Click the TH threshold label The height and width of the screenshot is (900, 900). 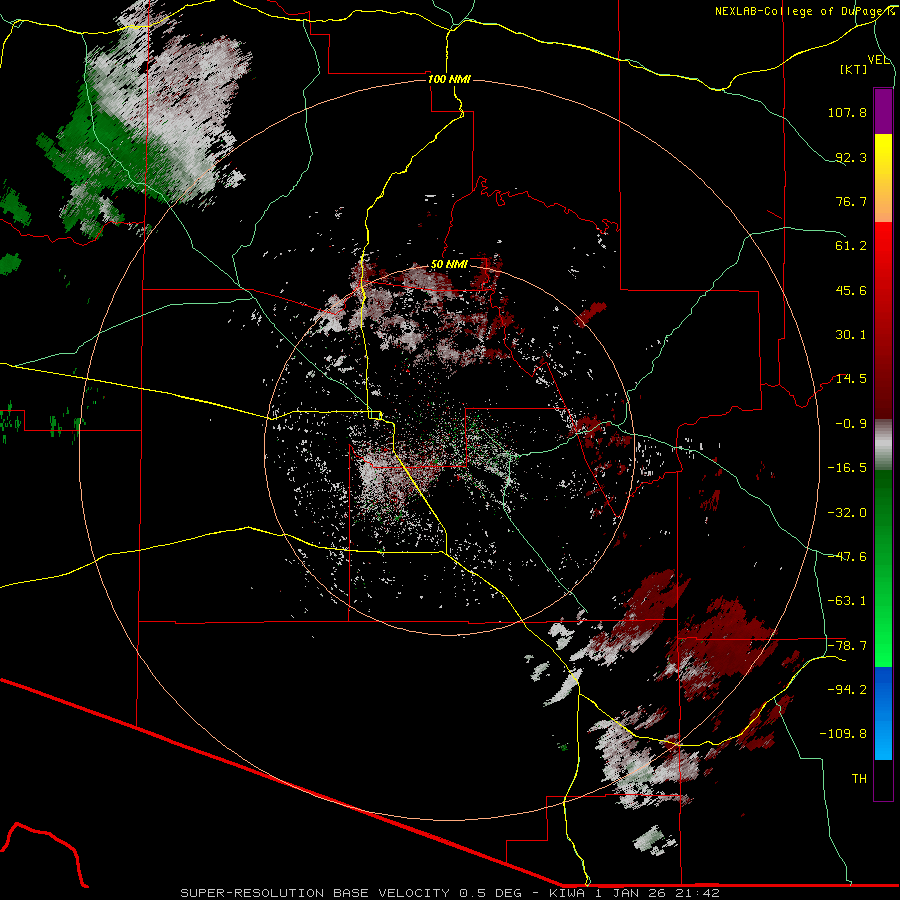(x=859, y=779)
